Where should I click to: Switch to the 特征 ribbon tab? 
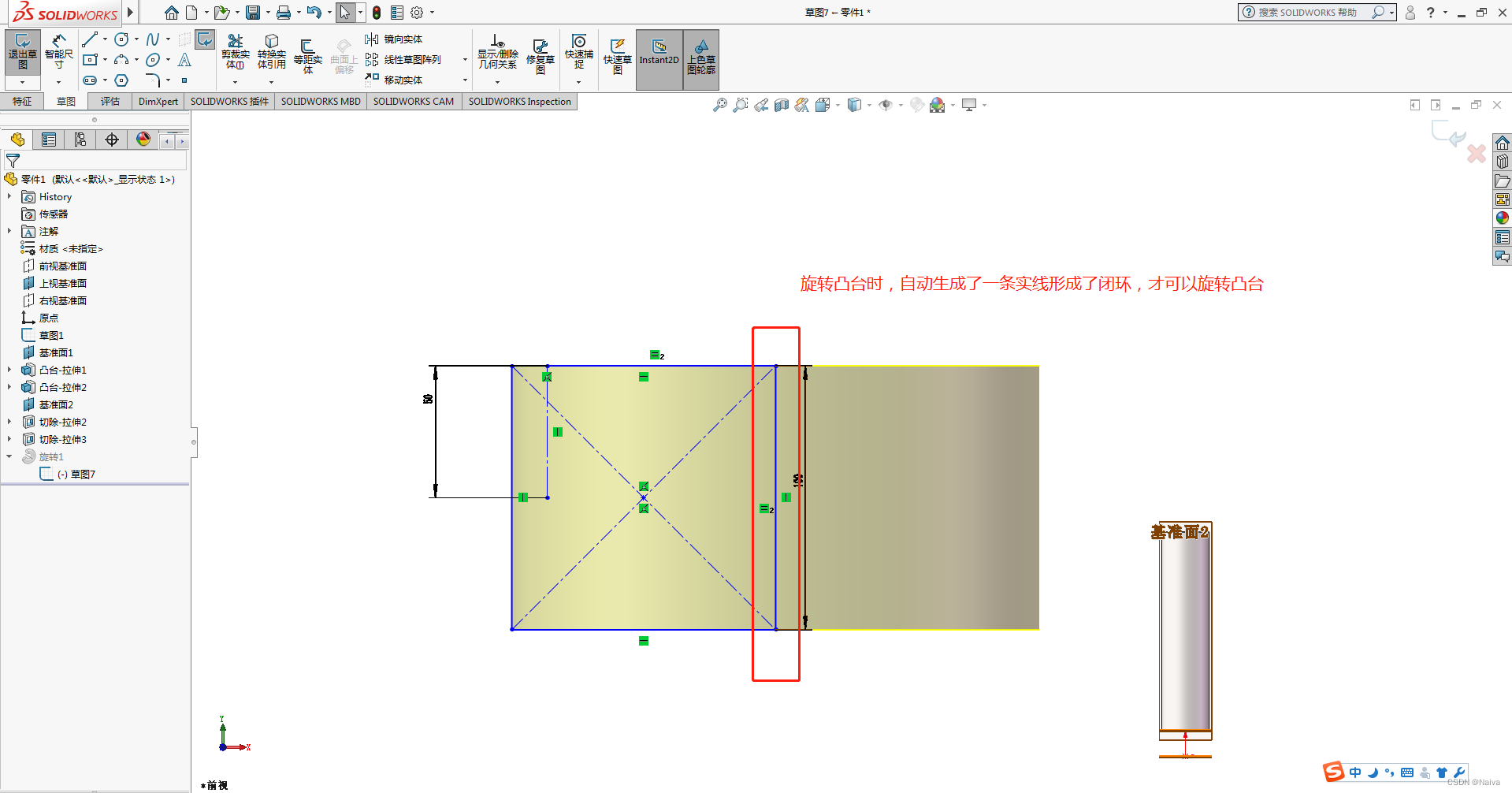22,101
